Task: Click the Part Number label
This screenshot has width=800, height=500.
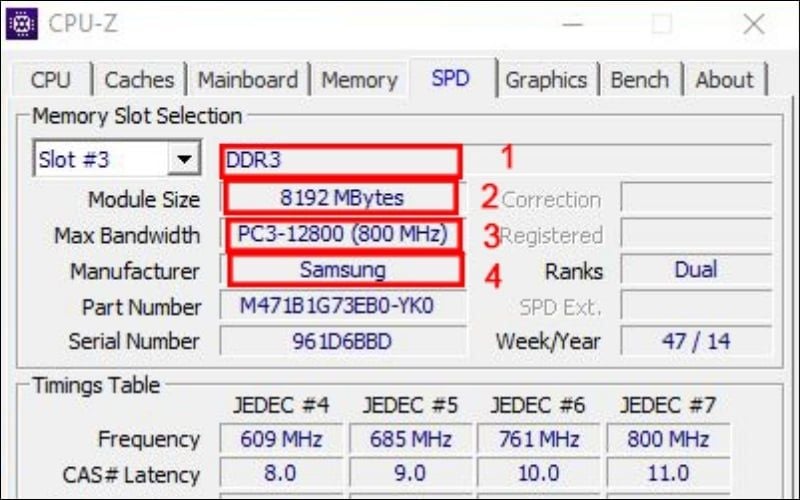Action: click(141, 307)
